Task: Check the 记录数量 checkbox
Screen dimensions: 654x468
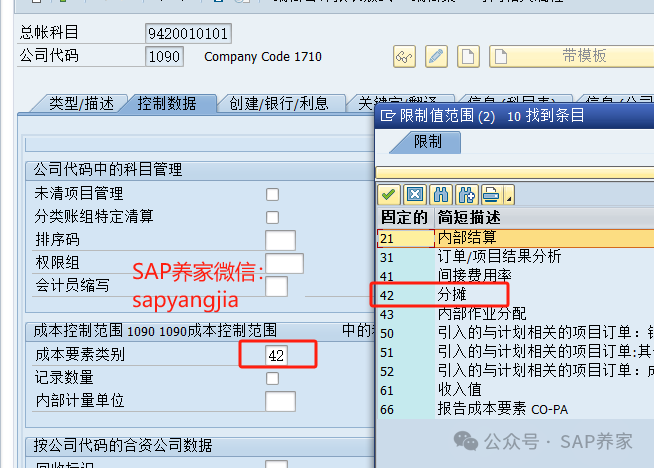Action: [272, 378]
